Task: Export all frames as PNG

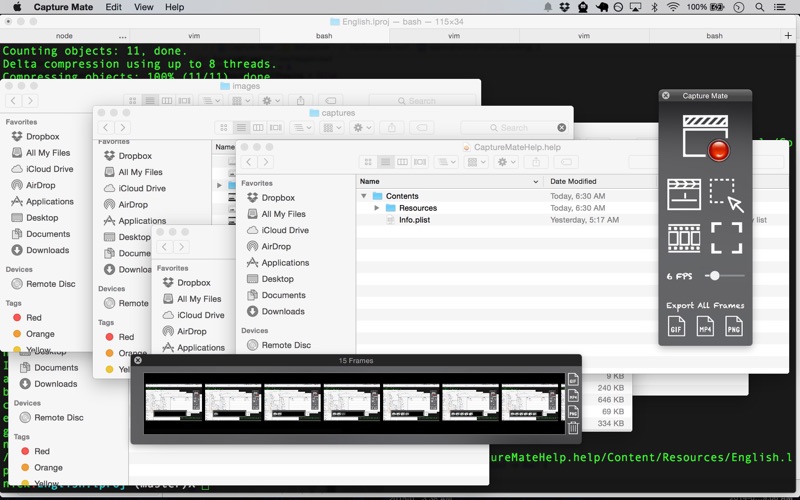Action: point(734,326)
